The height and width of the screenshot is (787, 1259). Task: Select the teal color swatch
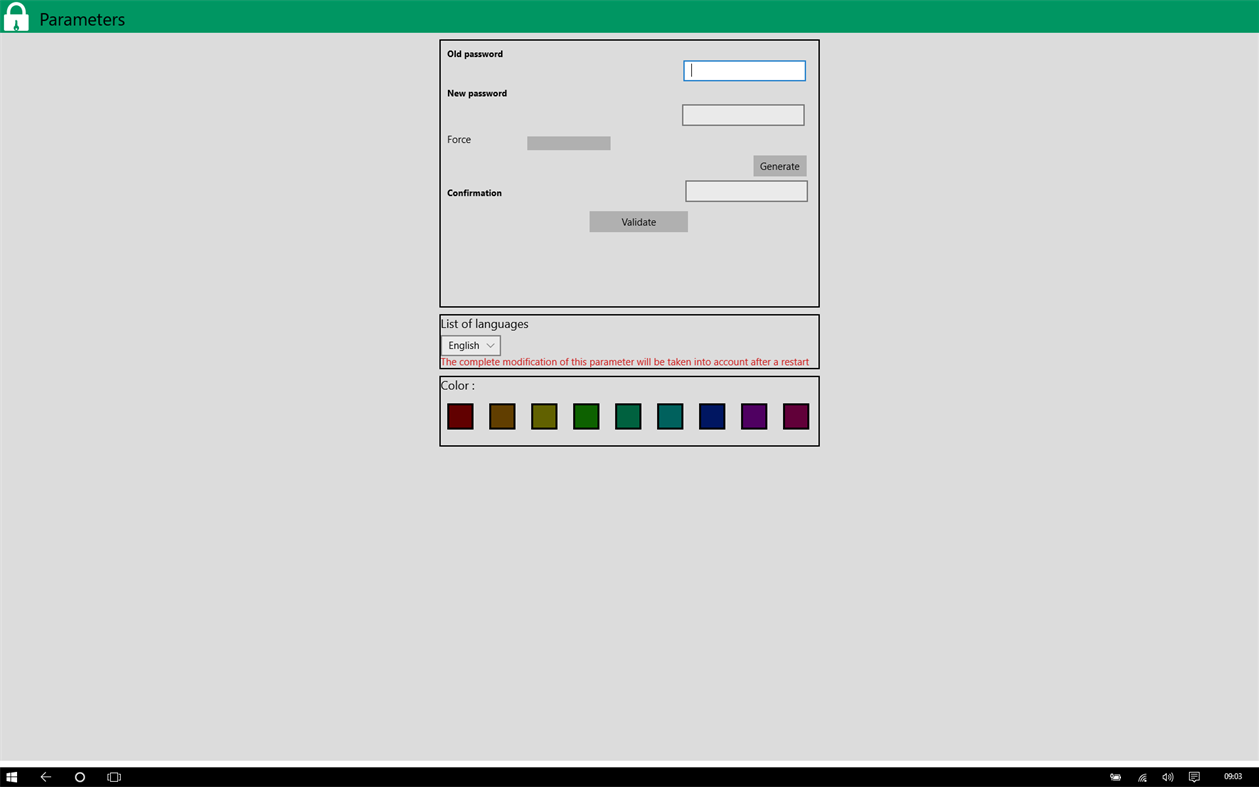[x=670, y=416]
